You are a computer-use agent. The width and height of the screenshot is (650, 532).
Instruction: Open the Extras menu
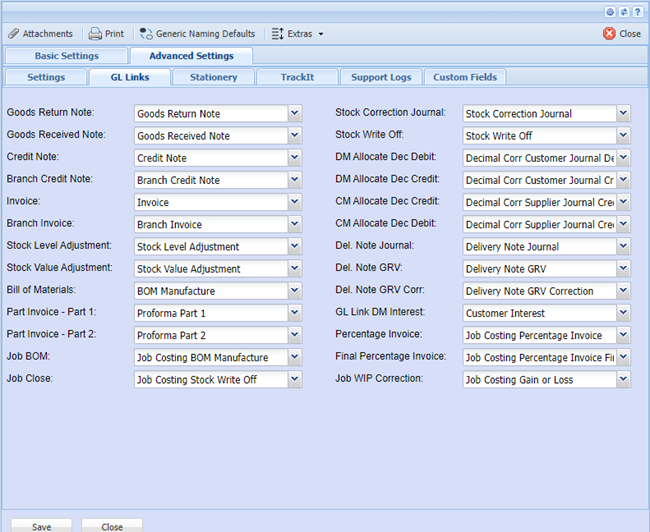297,34
